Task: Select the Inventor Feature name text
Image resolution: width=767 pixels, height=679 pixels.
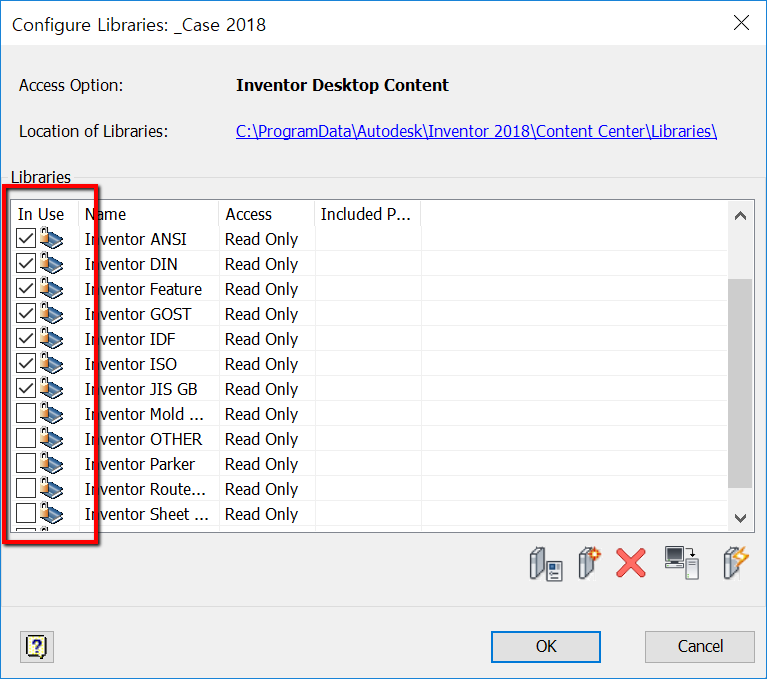Action: click(143, 289)
